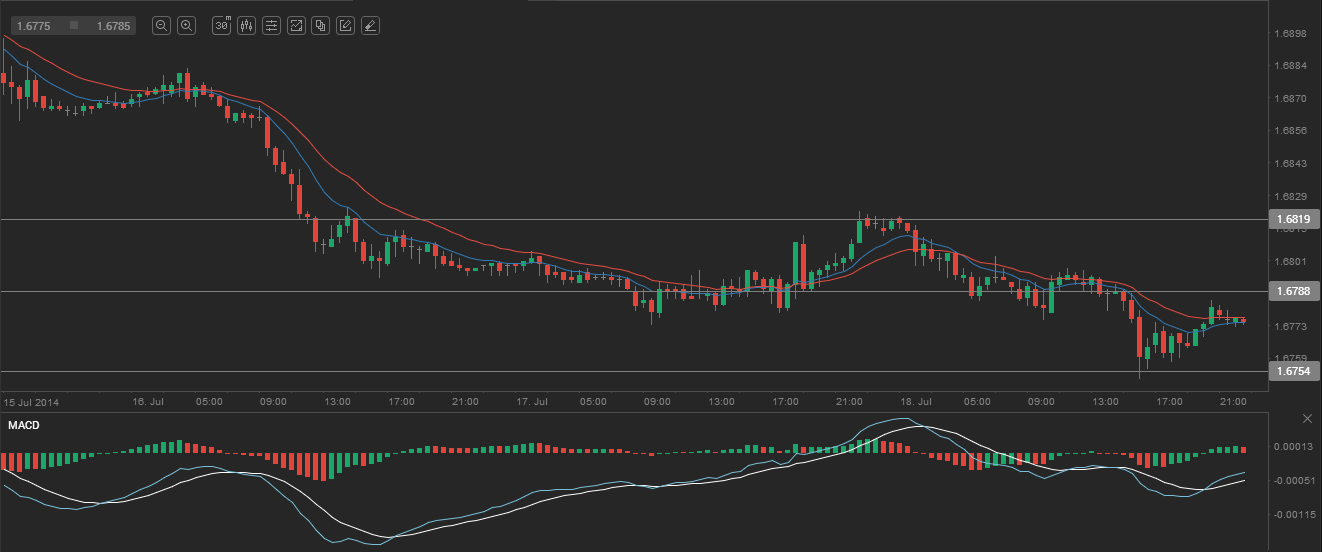The image size is (1322, 552).
Task: Click the zoom in magnifier icon
Action: [186, 26]
